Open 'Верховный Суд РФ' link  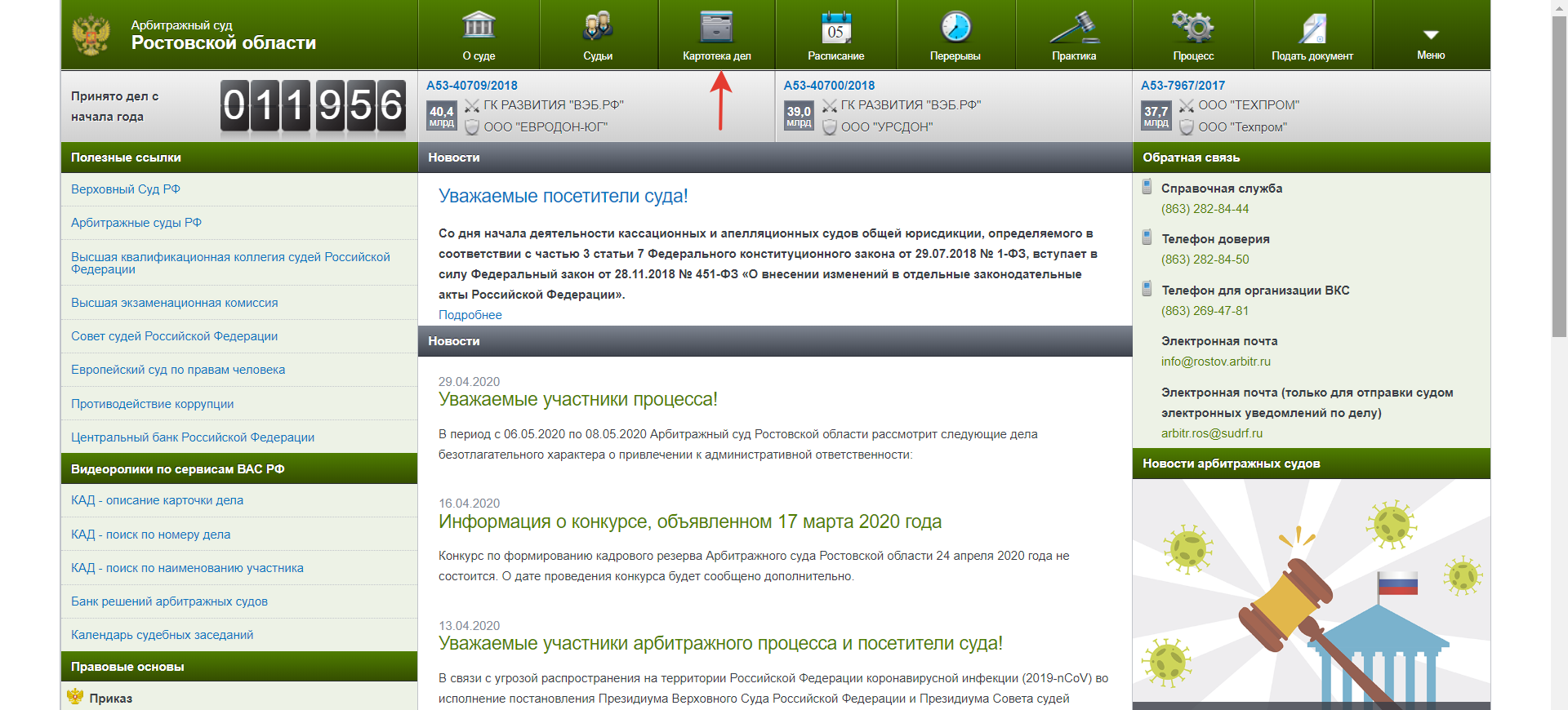[126, 189]
